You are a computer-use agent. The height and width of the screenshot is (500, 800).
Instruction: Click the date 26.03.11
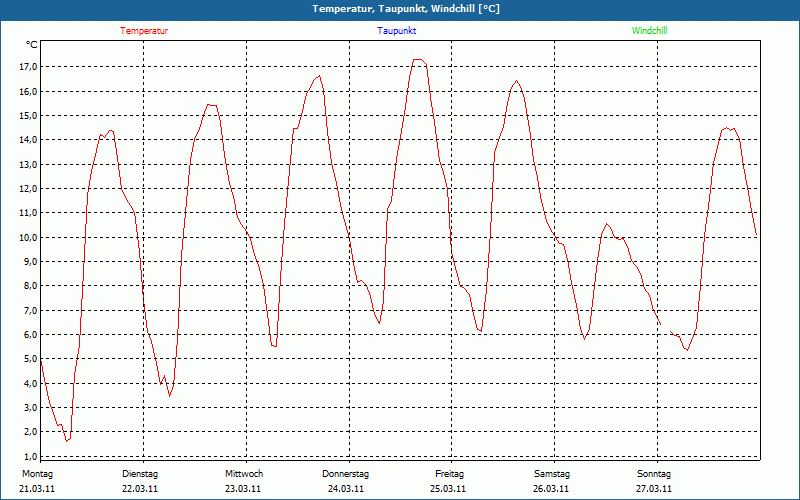551,489
